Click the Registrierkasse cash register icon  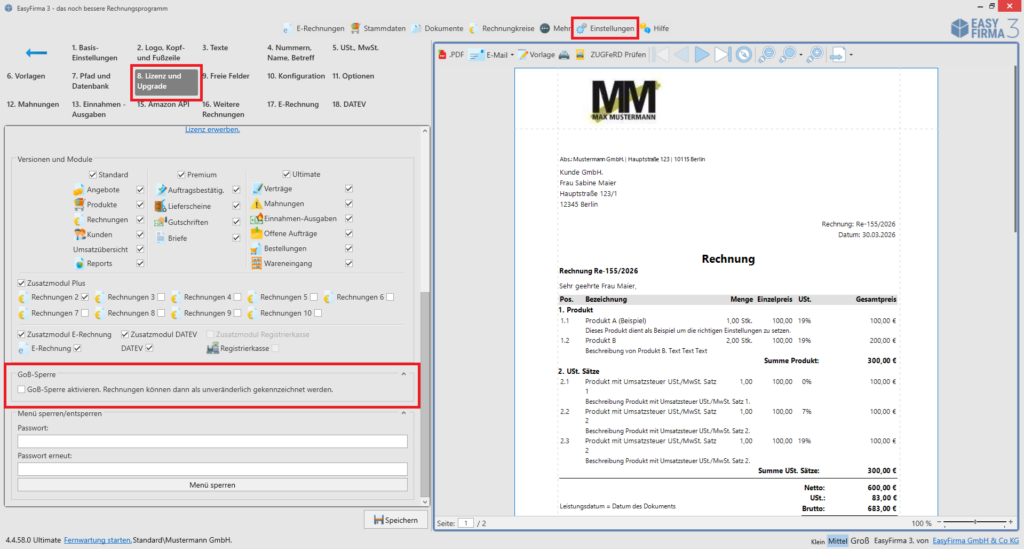pos(212,349)
